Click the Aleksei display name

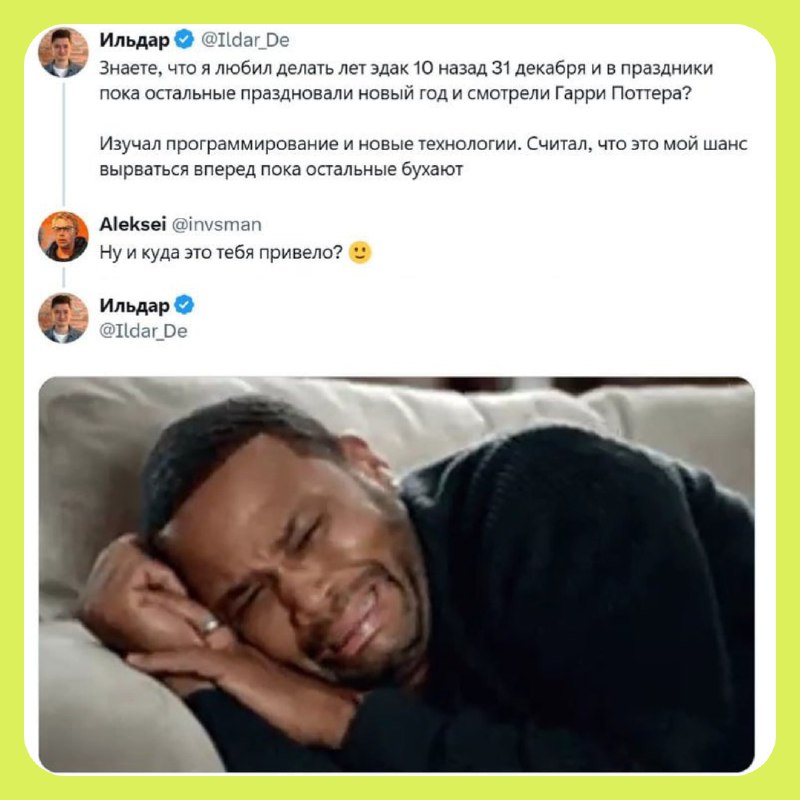pyautogui.click(x=133, y=224)
